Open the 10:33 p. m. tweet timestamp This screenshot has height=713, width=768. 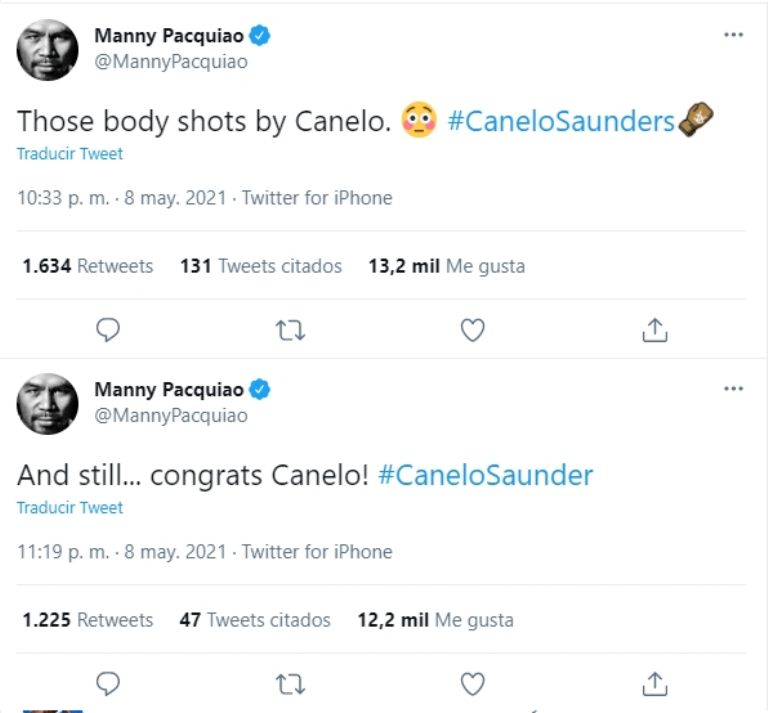[65, 198]
